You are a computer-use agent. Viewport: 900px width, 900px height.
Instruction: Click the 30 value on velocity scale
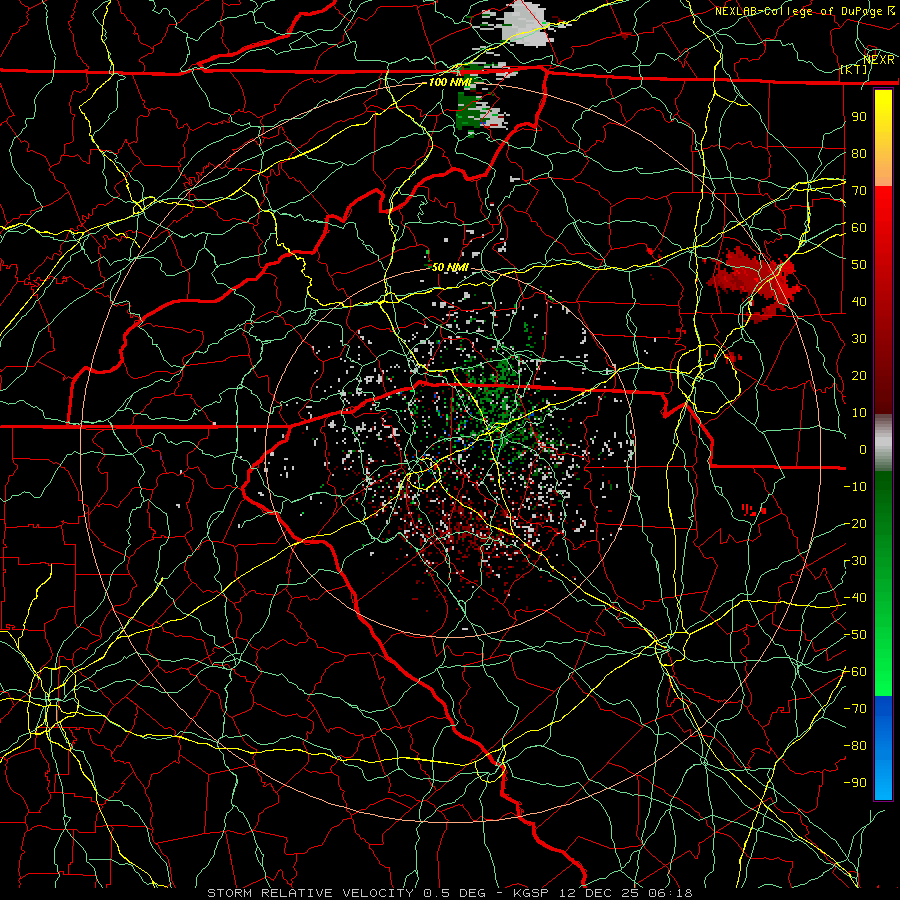click(x=859, y=339)
